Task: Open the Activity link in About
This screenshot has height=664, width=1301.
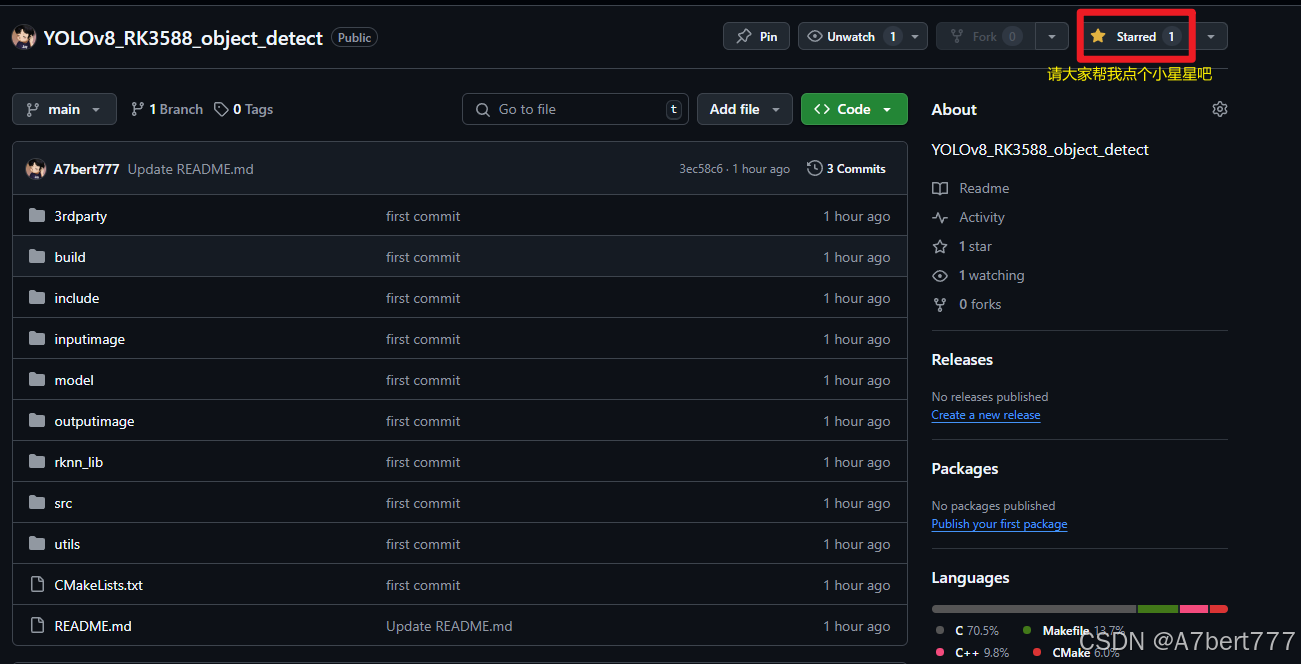Action: (x=969, y=217)
